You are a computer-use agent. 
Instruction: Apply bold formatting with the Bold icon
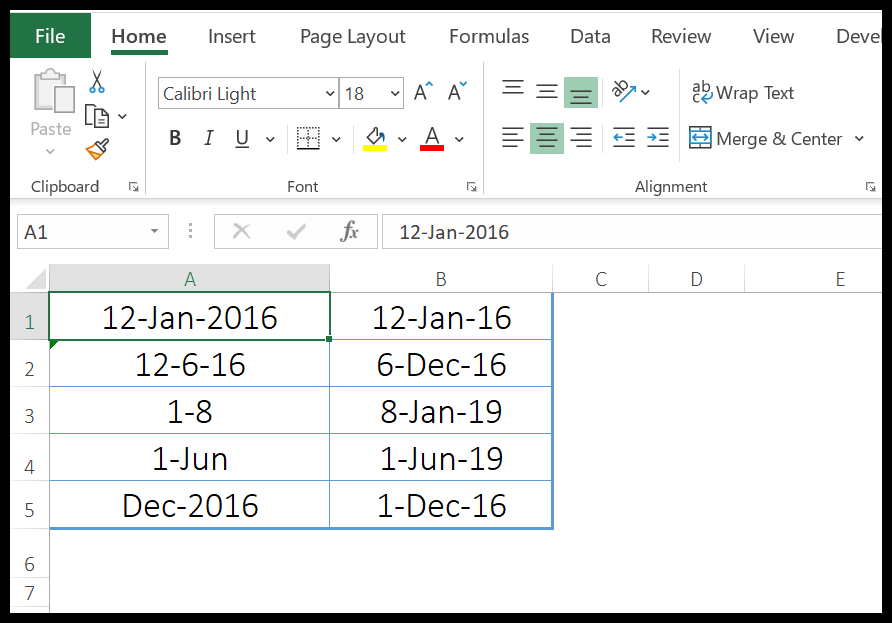[175, 138]
